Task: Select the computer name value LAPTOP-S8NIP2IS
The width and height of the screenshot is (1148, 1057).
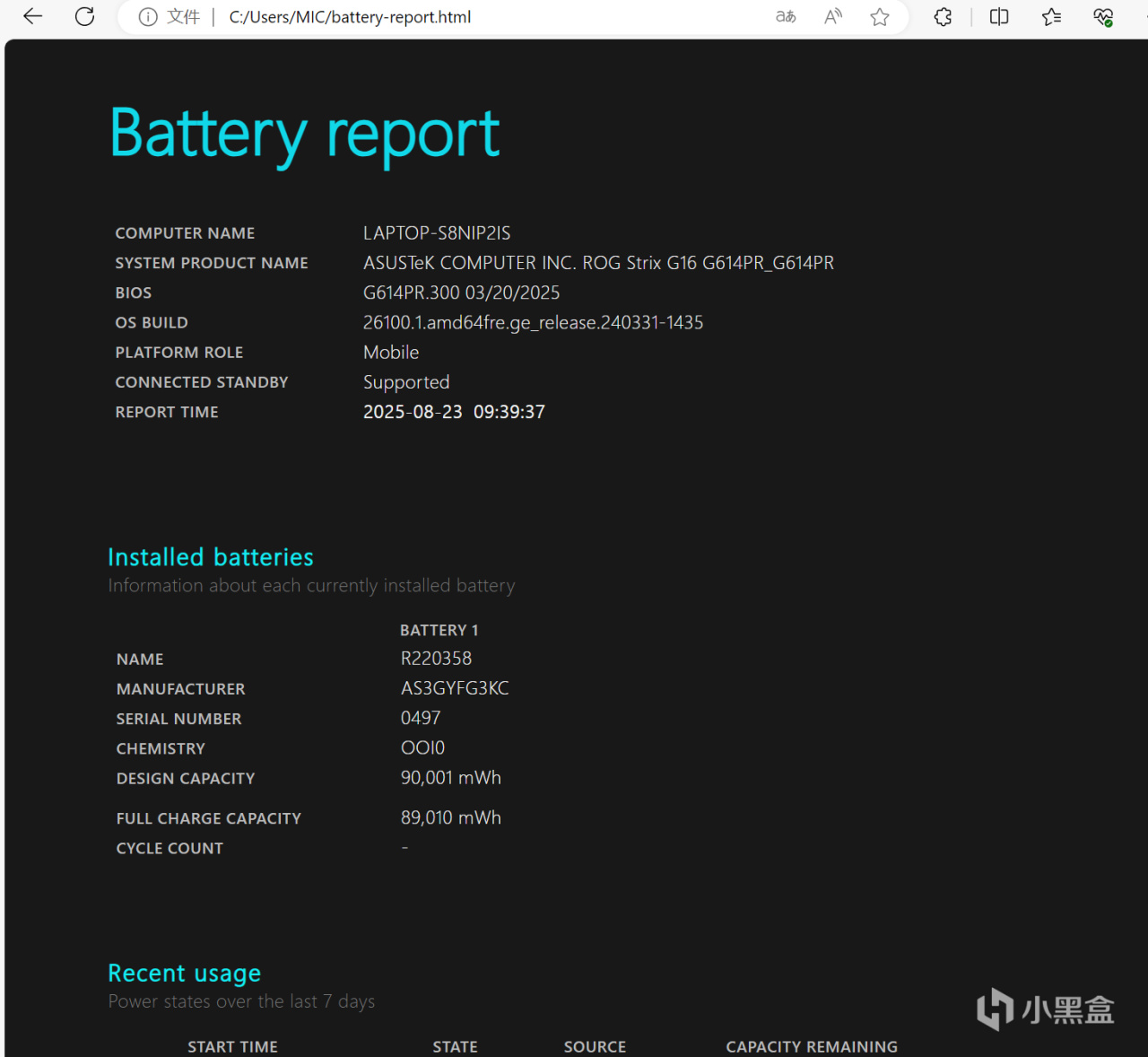Action: point(437,233)
